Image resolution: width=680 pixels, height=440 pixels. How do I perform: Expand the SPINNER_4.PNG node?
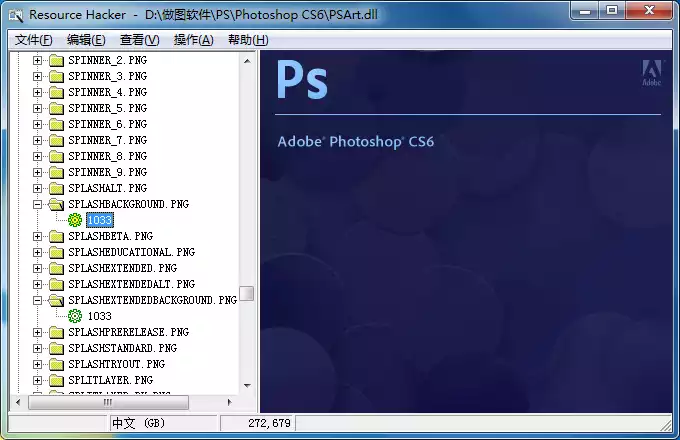coord(37,92)
